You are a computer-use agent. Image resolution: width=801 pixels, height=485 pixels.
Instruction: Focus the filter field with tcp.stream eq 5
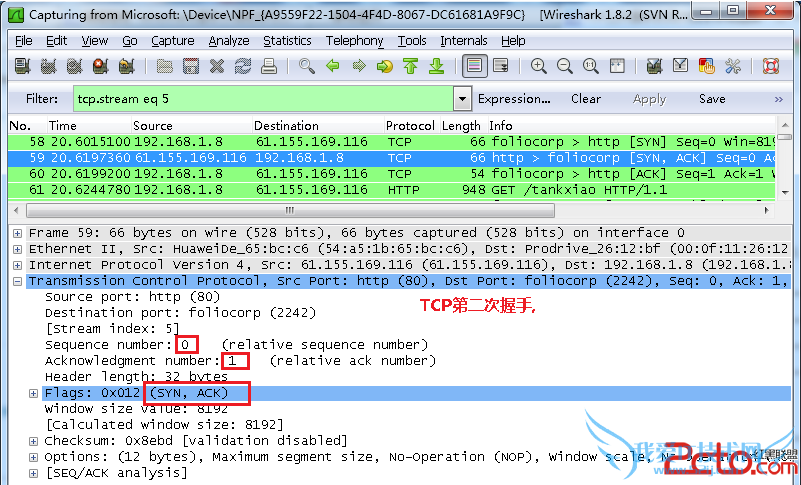[x=263, y=99]
